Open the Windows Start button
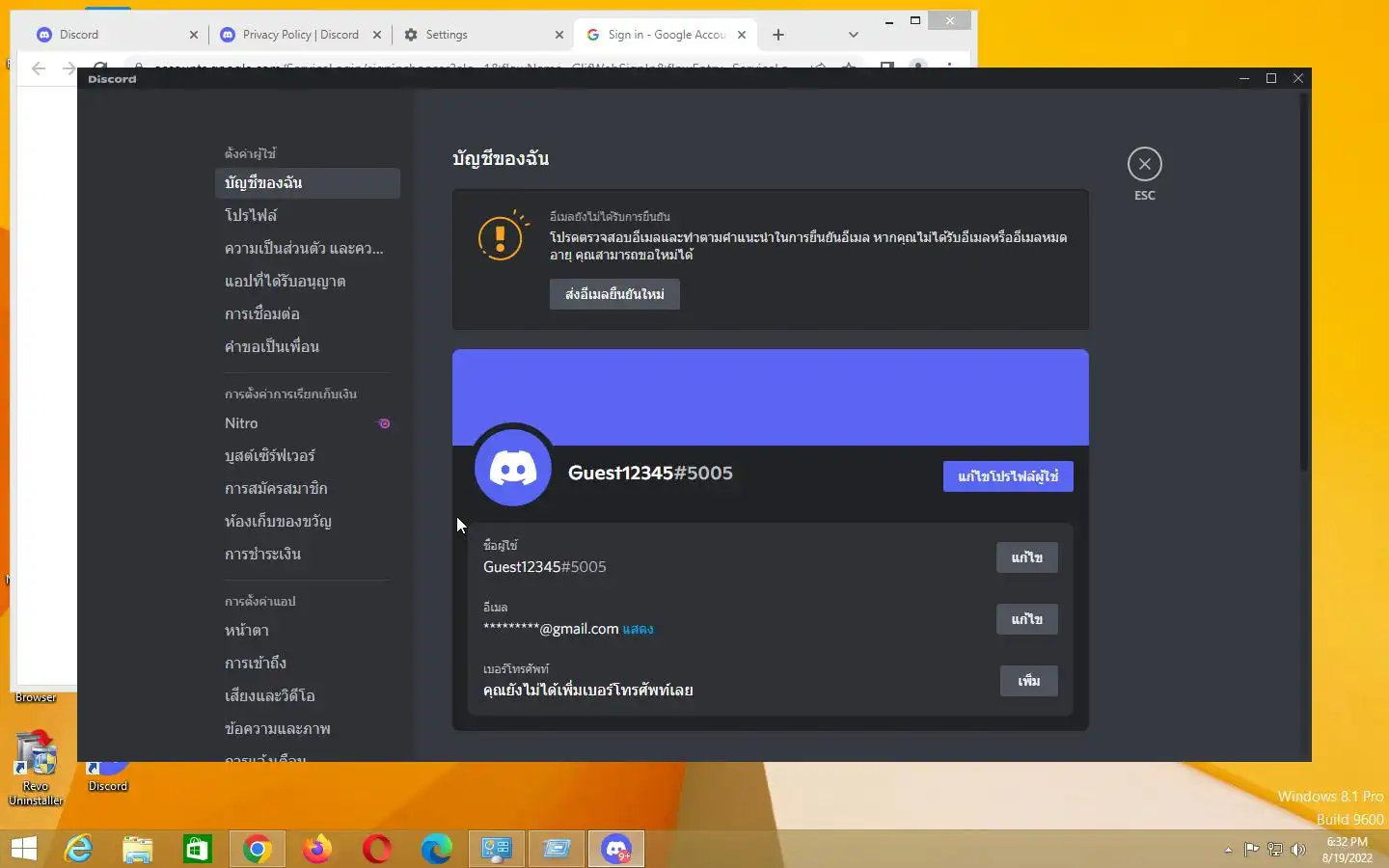This screenshot has width=1389, height=868. 24,849
